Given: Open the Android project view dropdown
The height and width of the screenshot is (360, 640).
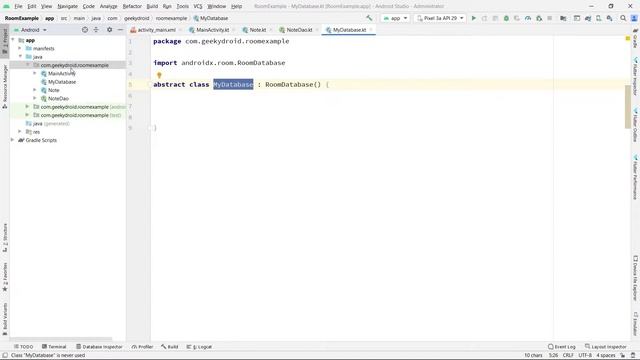Looking at the screenshot, I should [x=31, y=30].
